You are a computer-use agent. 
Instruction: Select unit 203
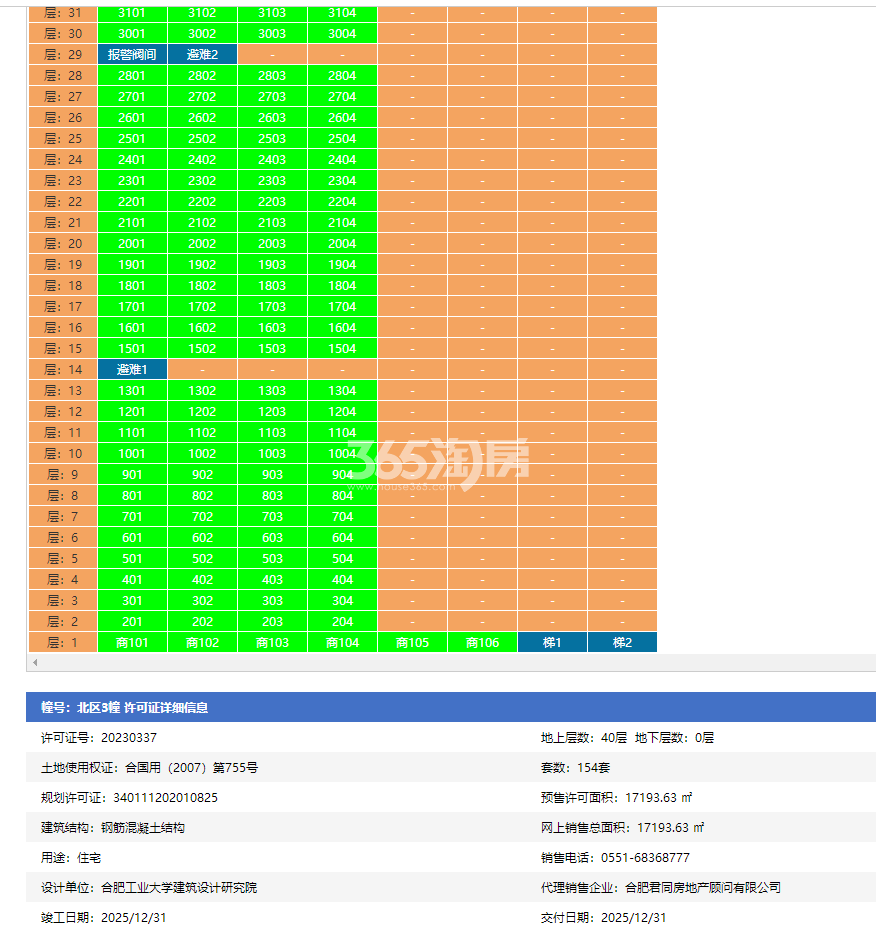272,622
